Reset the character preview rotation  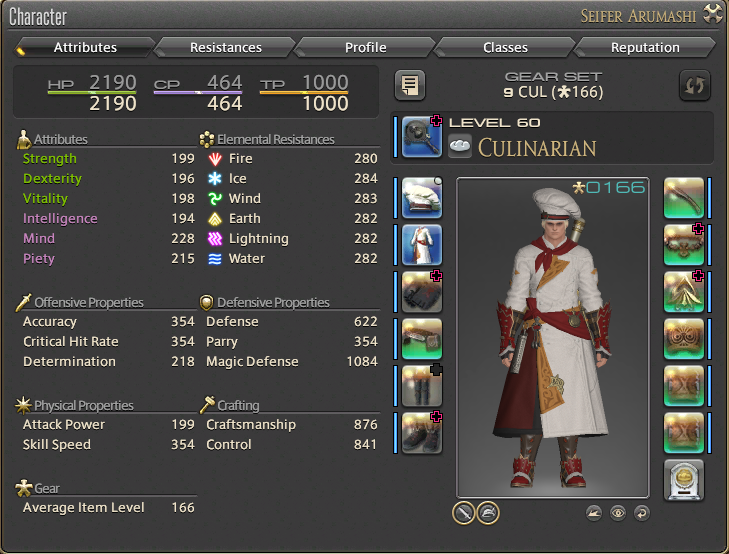pos(642,513)
